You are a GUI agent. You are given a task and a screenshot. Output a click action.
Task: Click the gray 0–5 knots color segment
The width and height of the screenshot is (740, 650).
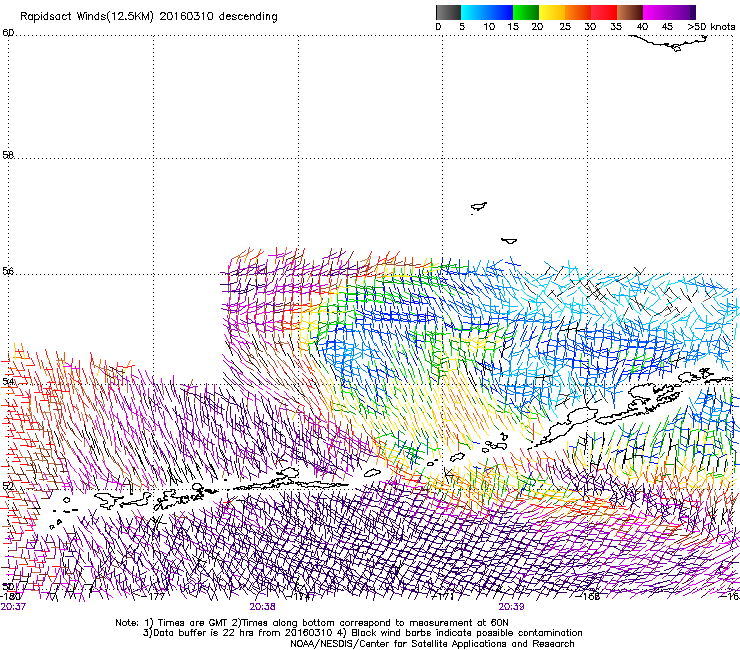[448, 12]
